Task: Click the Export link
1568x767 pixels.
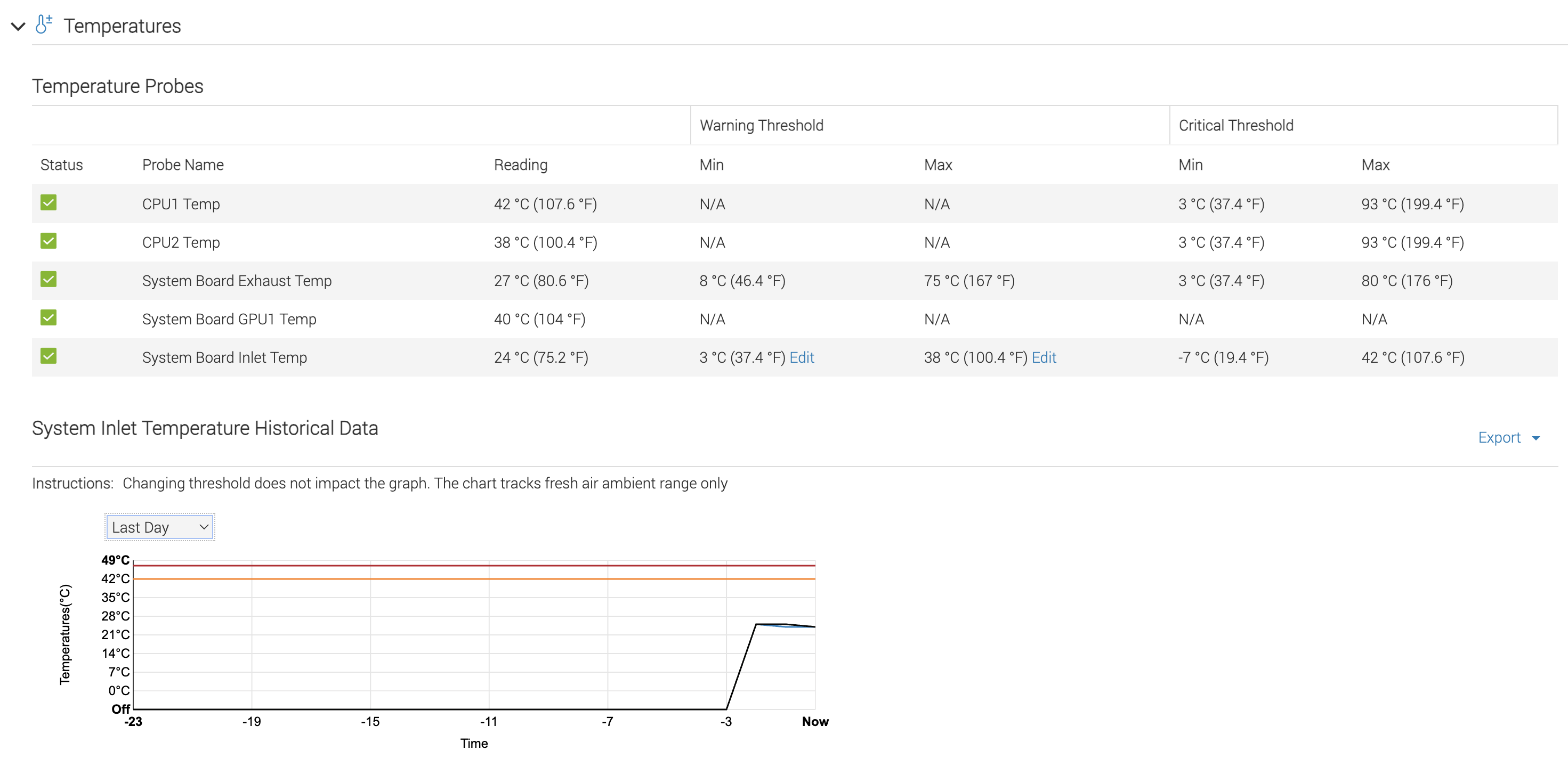Action: click(x=1499, y=437)
